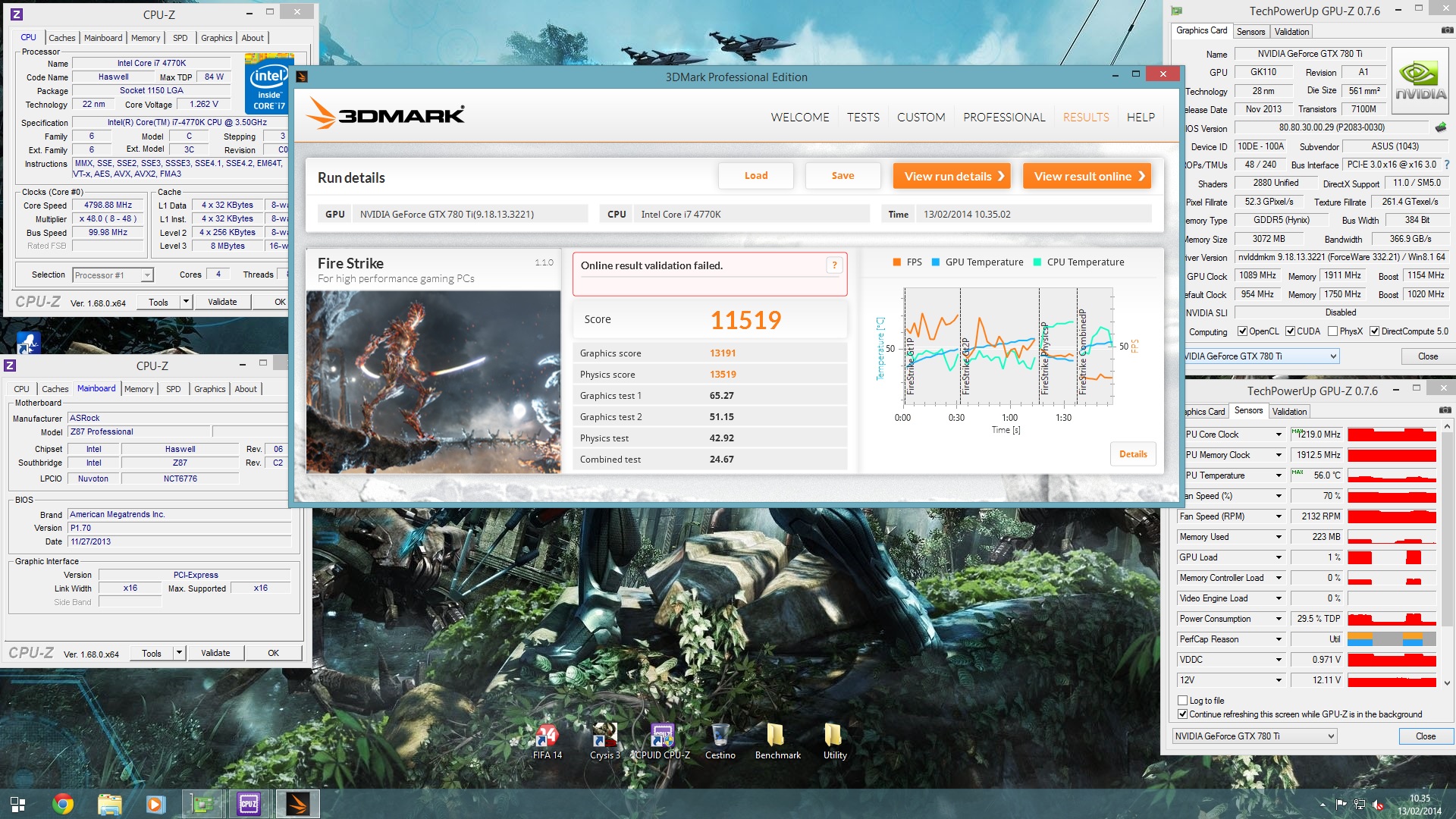Click the 3DMark logo

pos(385,115)
